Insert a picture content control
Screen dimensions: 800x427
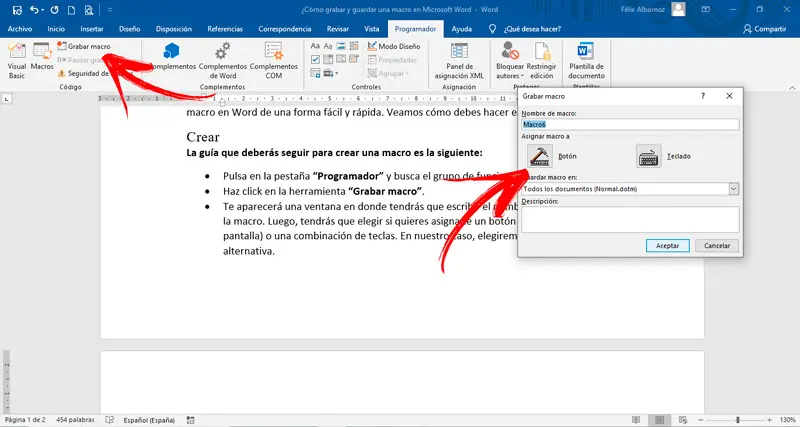click(341, 46)
